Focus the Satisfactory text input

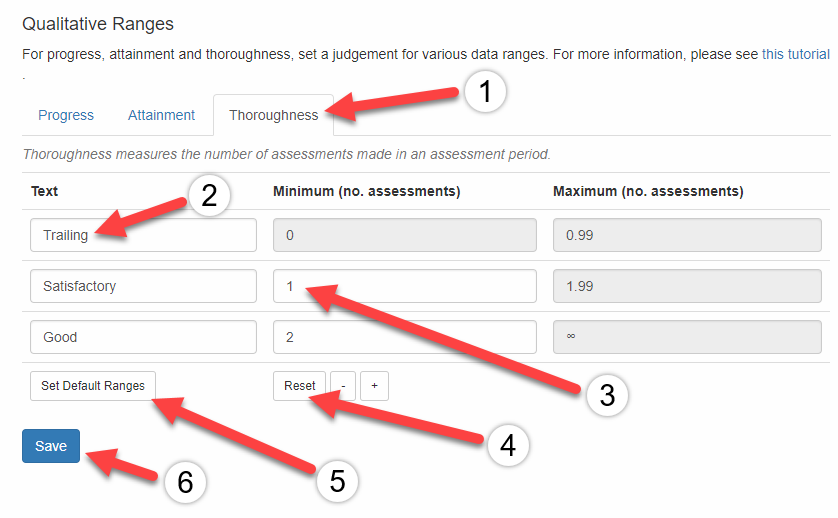click(x=143, y=286)
